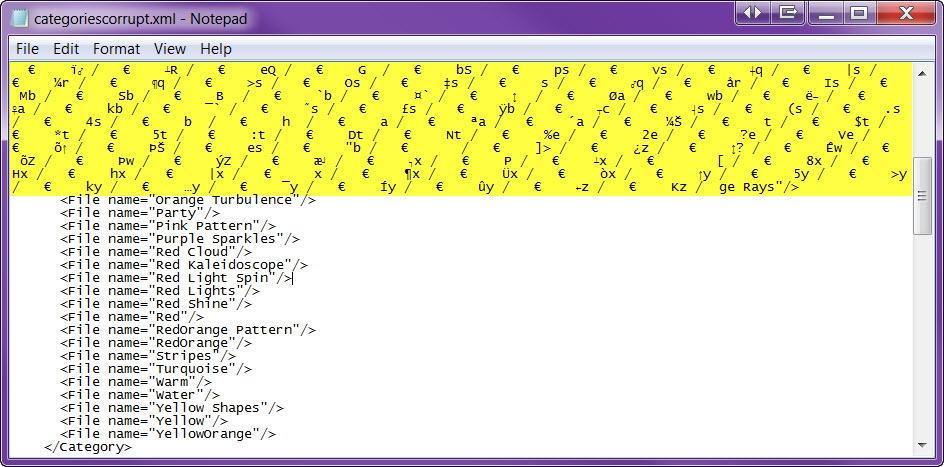Maximize the Notepad window
Viewport: 944px width, 467px height.
[858, 13]
